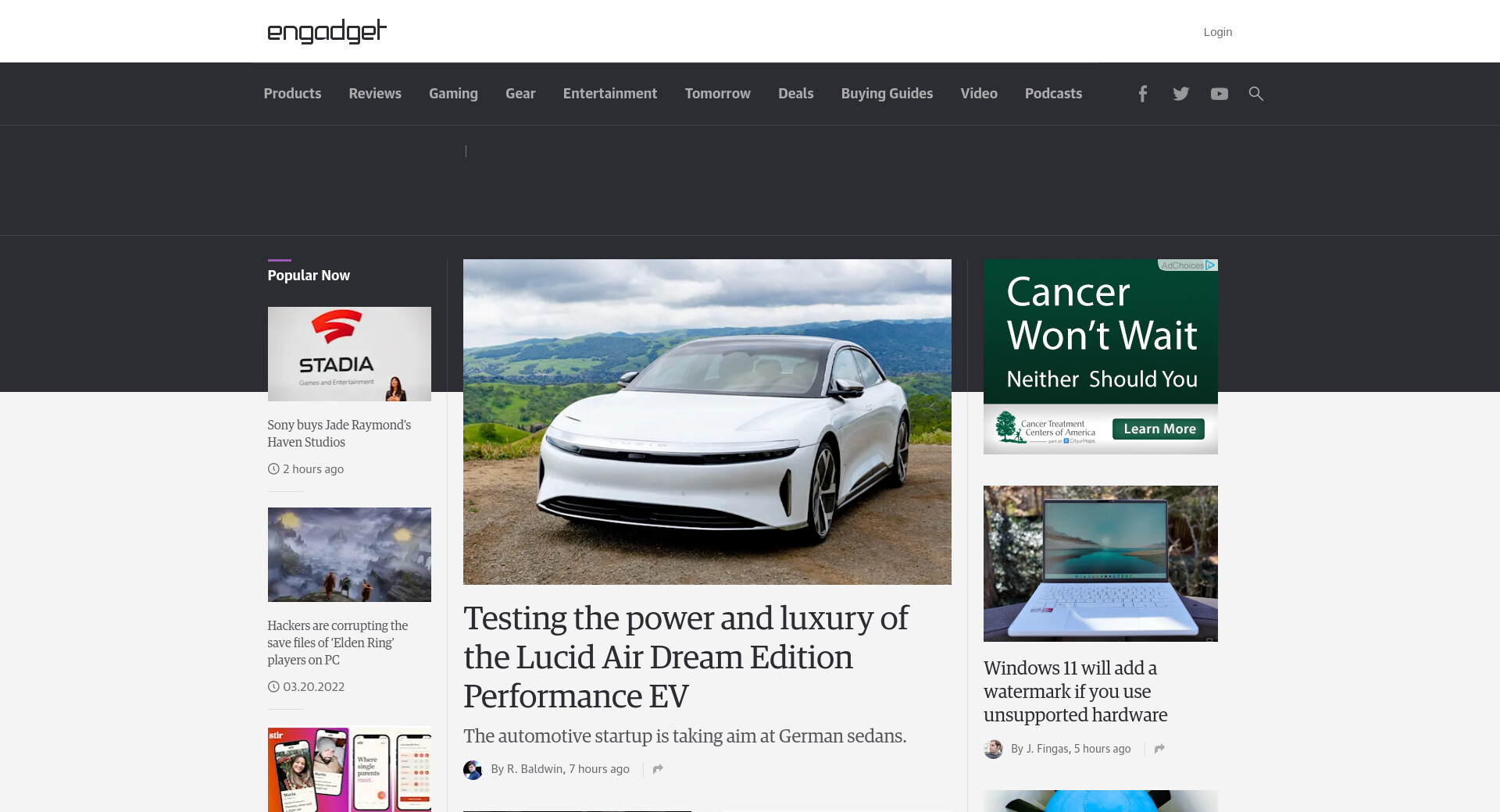Select Buying Guides in navigation
The width and height of the screenshot is (1500, 812).
click(x=887, y=94)
